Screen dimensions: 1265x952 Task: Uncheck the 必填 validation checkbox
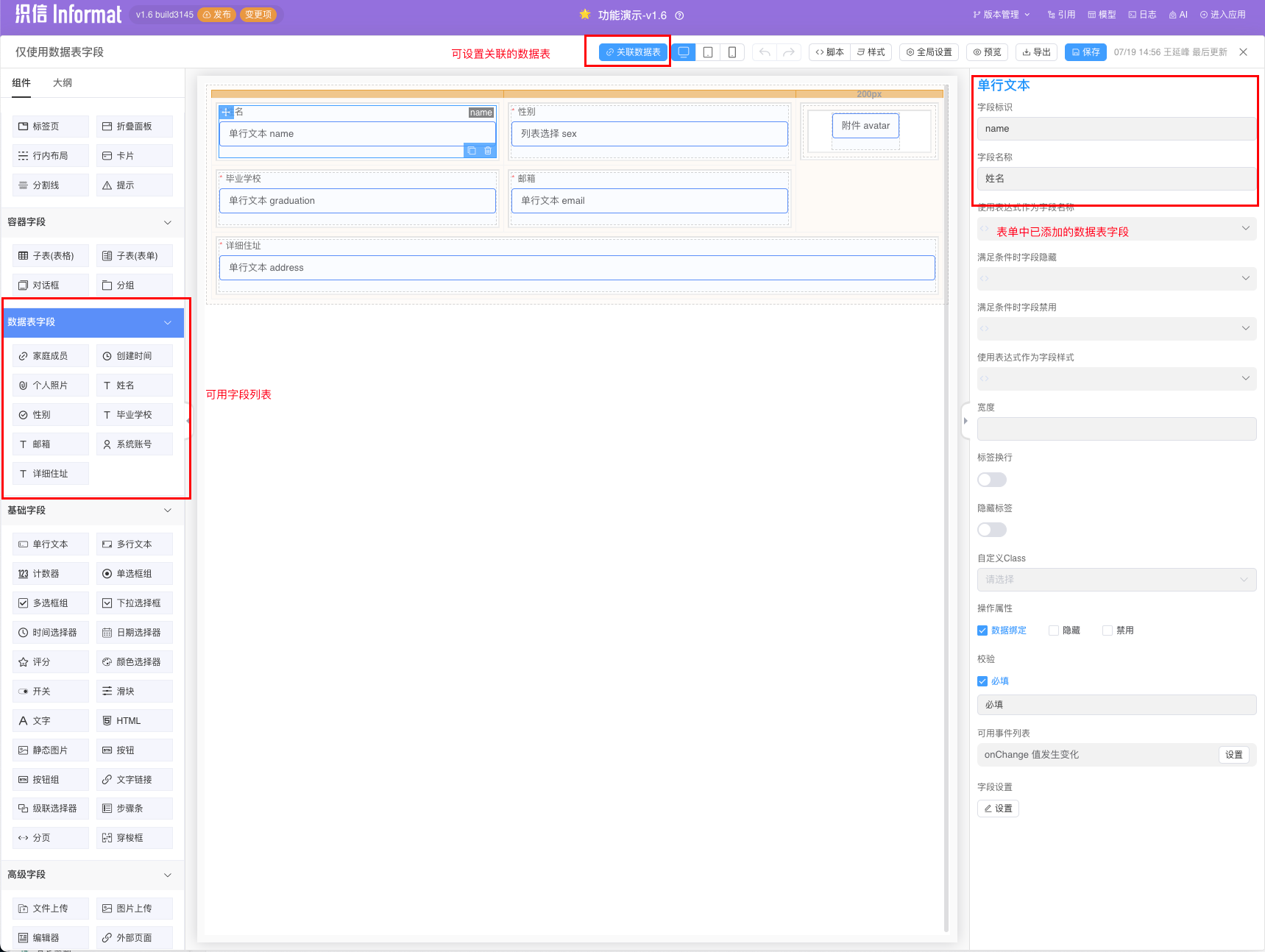tap(982, 681)
